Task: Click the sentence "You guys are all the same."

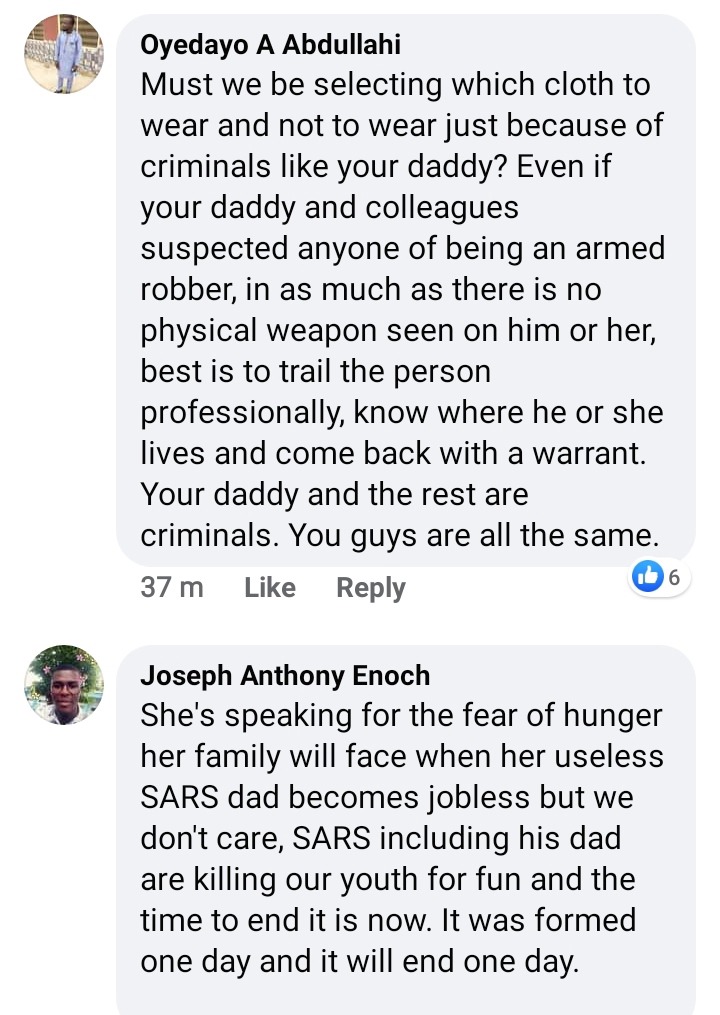Action: 474,535
